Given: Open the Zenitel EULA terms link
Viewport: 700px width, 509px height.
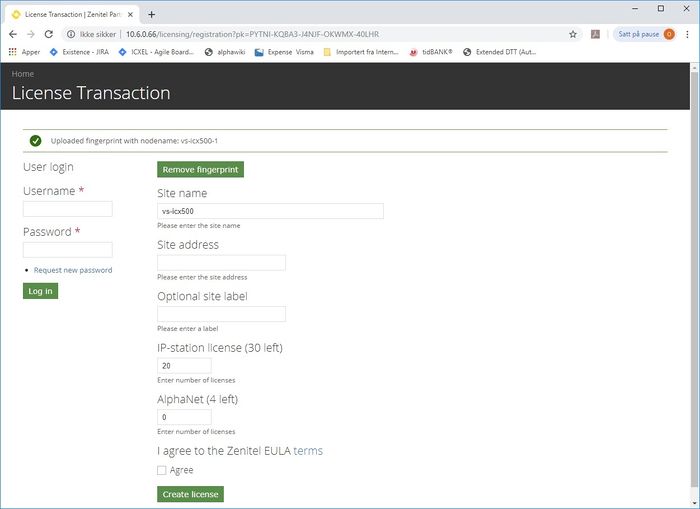Looking at the screenshot, I should click(x=308, y=451).
